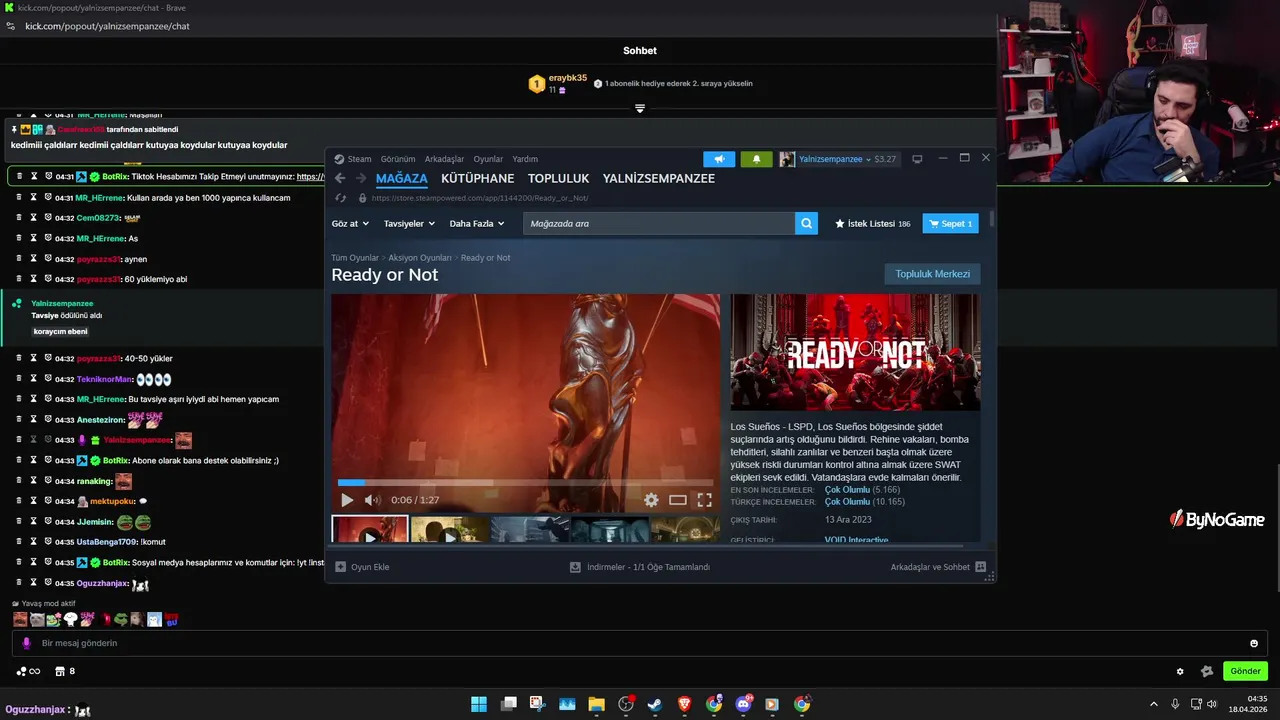Open the Arkadaşlar ve Sohbet icon
Screen dimensions: 1280x720
pos(980,567)
